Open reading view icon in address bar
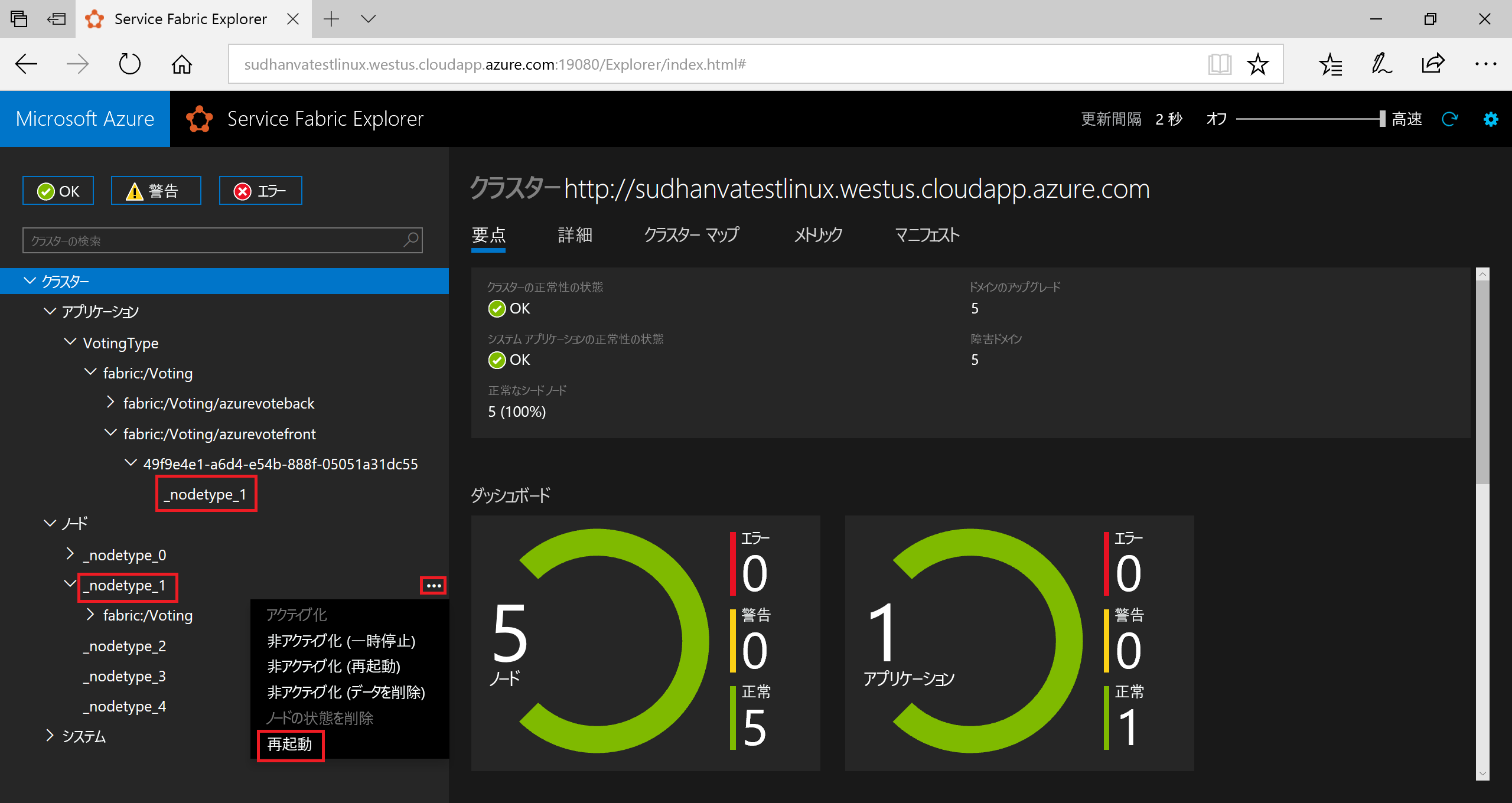 pos(1219,64)
